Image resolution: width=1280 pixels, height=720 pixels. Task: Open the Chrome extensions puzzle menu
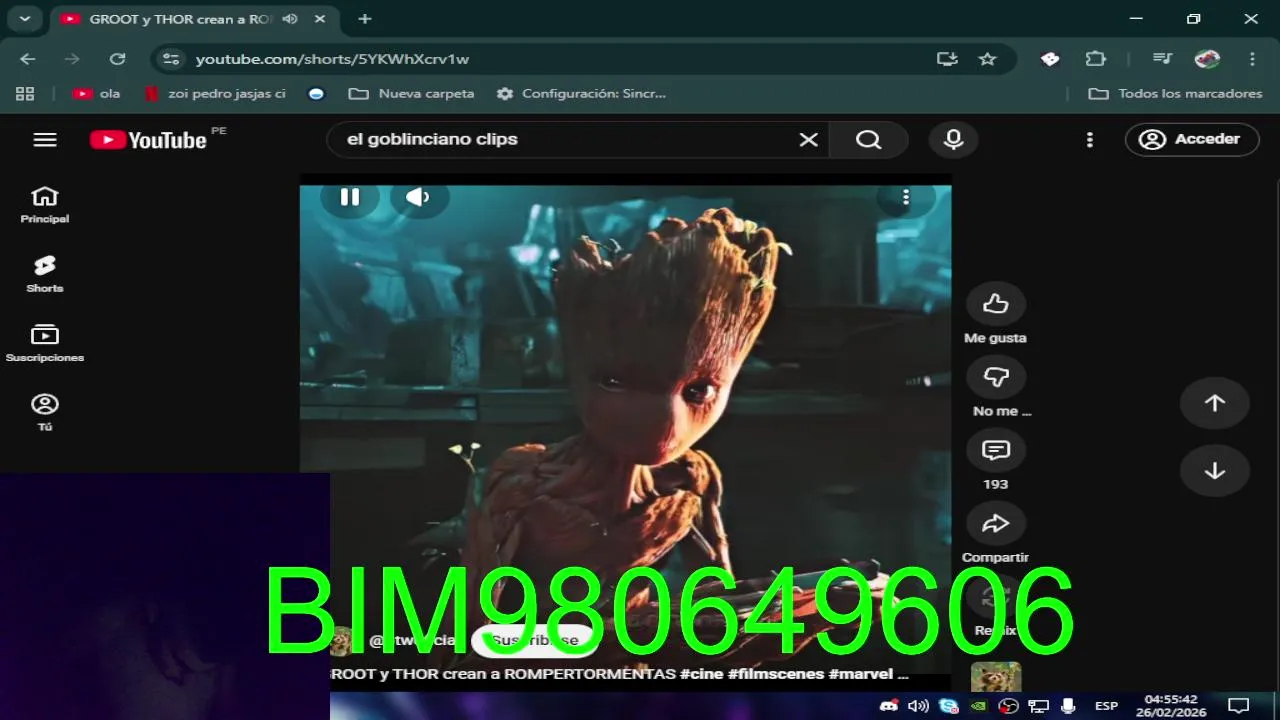point(1096,59)
